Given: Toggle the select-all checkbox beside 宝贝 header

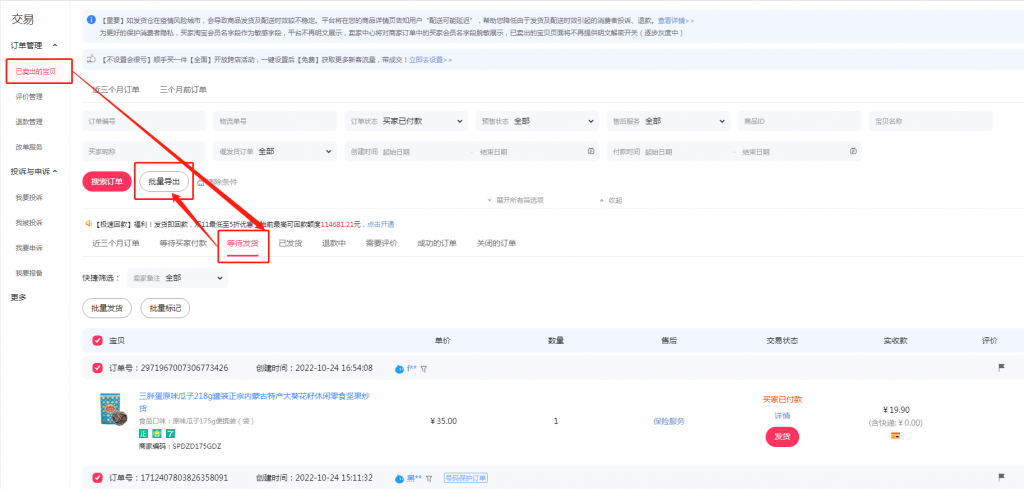Looking at the screenshot, I should [97, 340].
